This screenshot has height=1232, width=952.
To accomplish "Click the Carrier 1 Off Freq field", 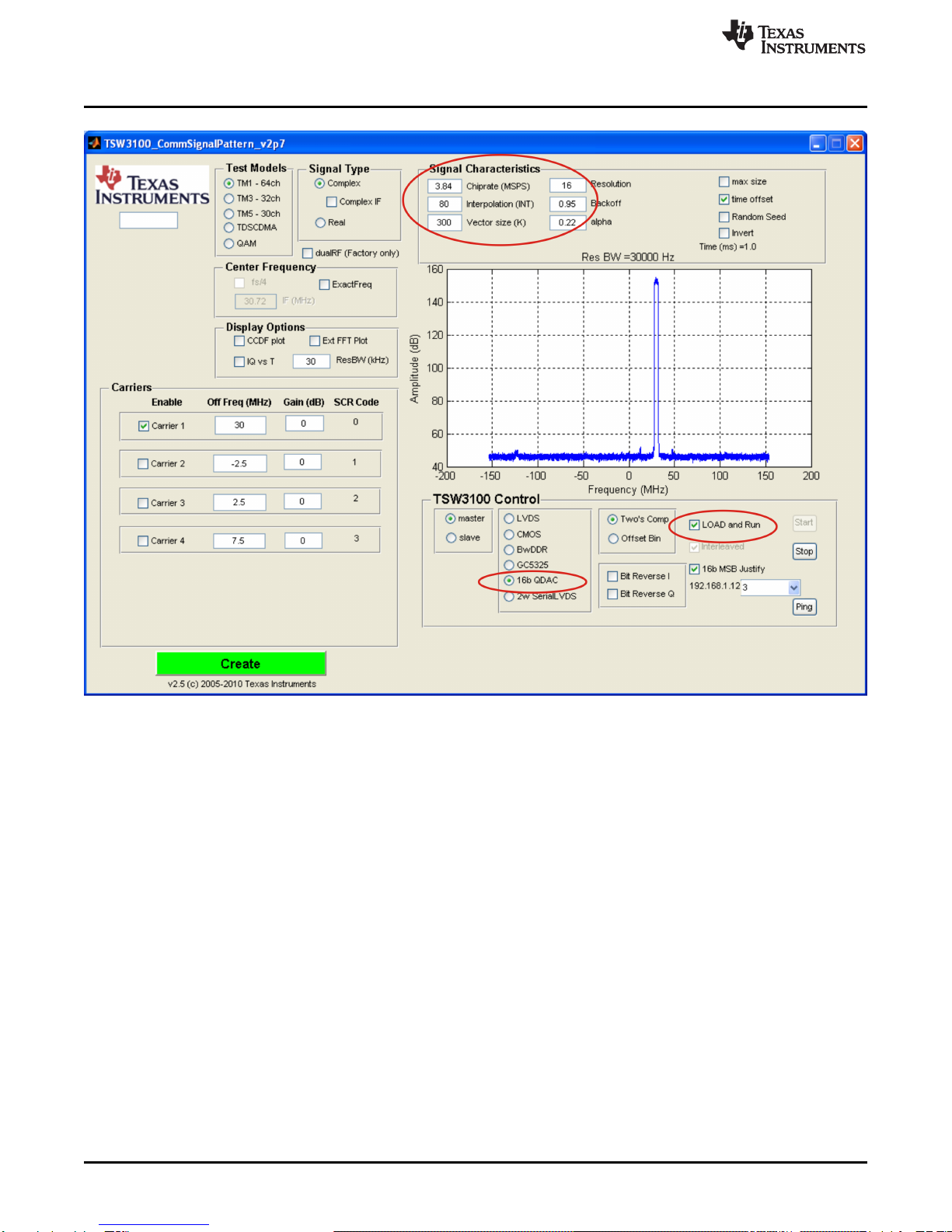I will [x=239, y=425].
